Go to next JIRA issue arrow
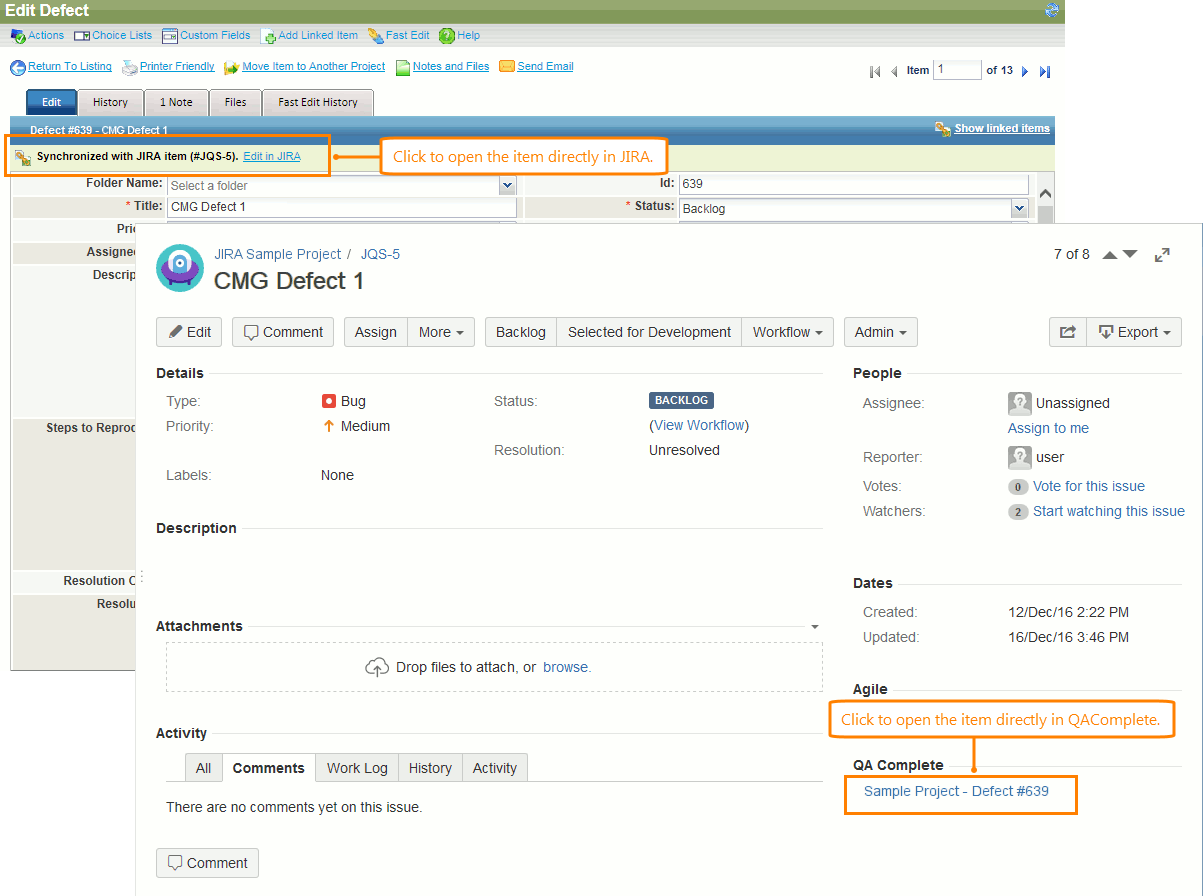Viewport: 1203px width, 896px height. pyautogui.click(x=1130, y=254)
